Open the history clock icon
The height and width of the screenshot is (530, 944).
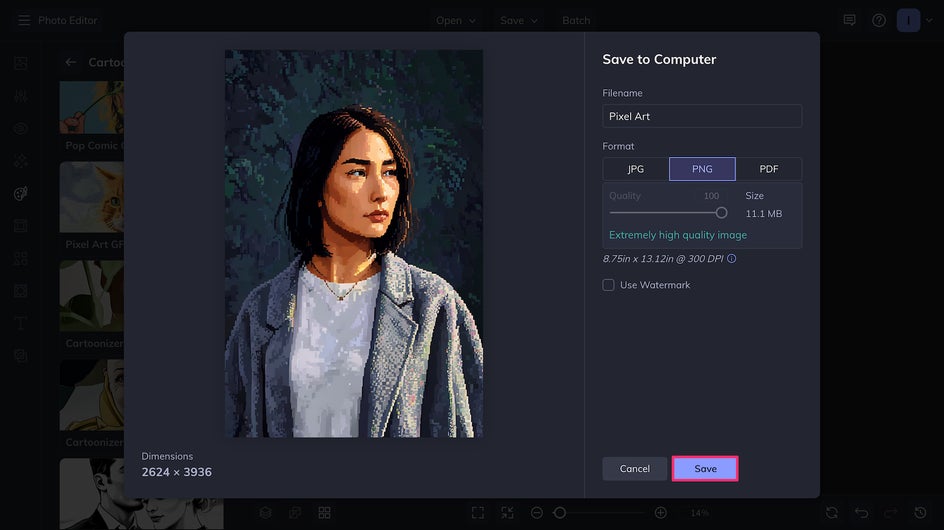(921, 513)
